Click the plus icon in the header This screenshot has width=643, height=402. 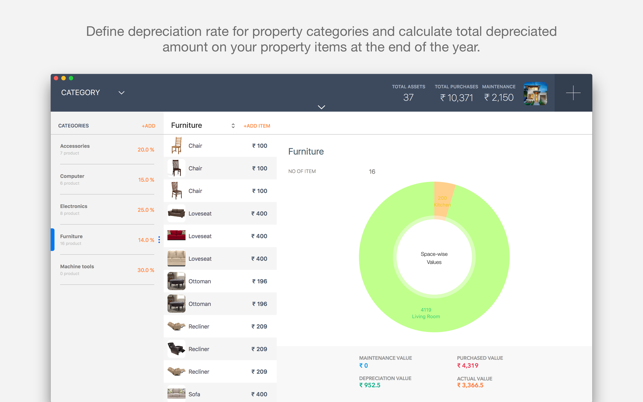point(573,93)
